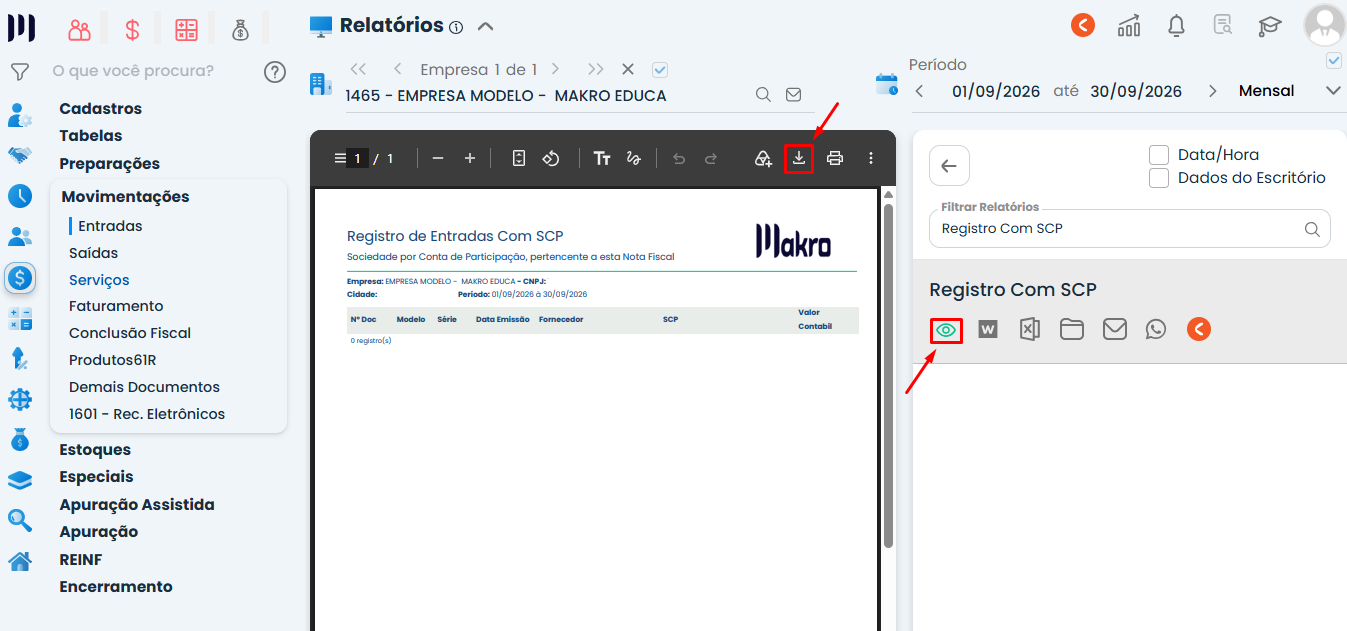Go to previous company arrow

pyautogui.click(x=398, y=69)
